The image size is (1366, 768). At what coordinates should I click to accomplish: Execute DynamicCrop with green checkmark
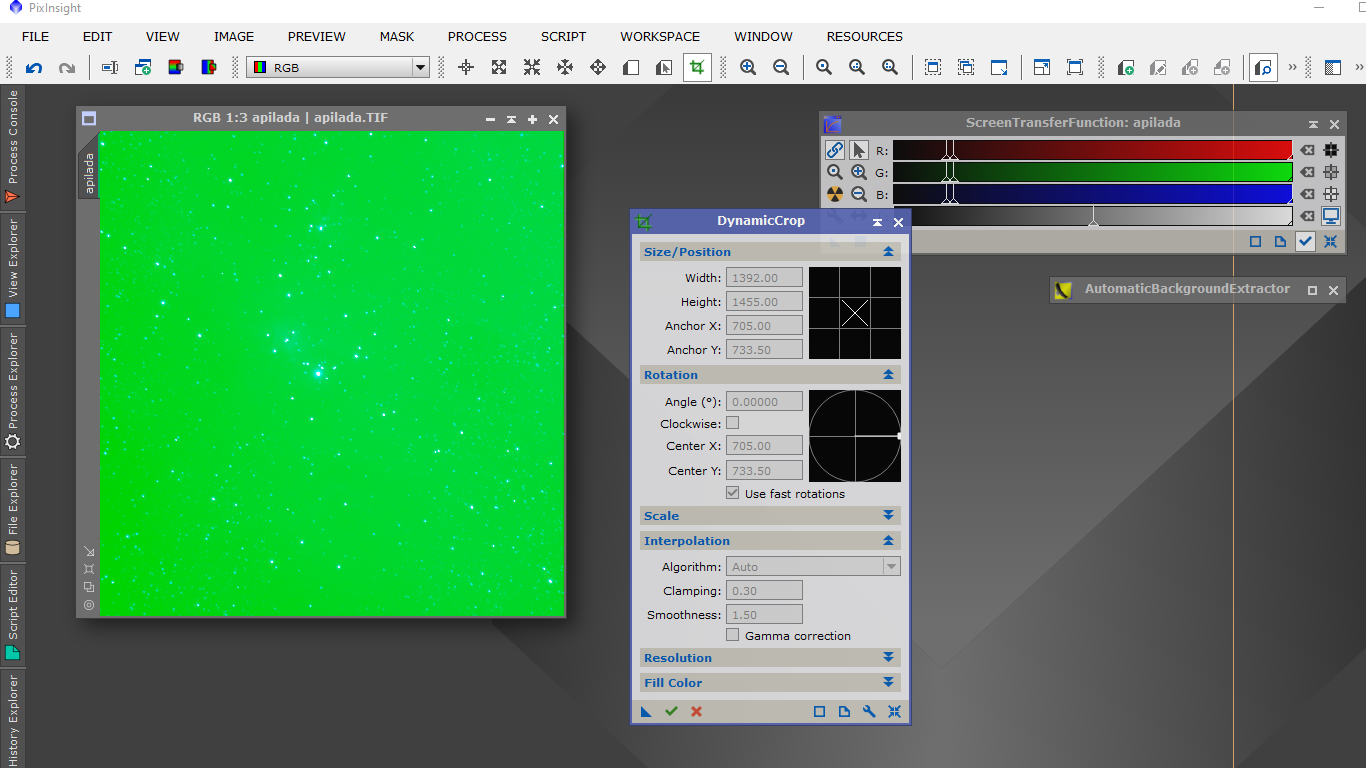click(671, 712)
